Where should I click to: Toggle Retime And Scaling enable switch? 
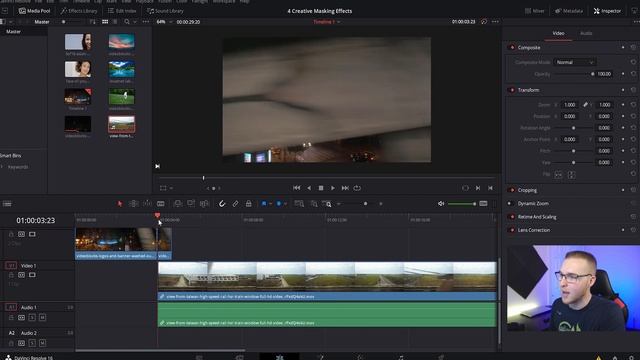click(512, 217)
